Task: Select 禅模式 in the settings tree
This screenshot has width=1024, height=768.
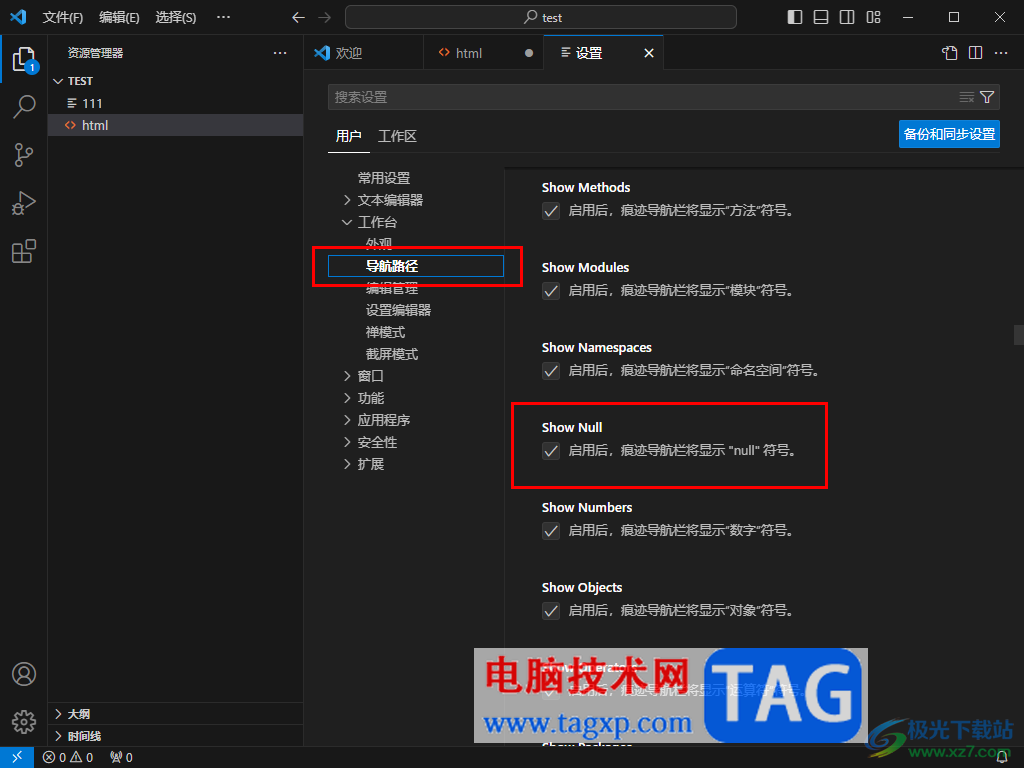Action: coord(385,332)
